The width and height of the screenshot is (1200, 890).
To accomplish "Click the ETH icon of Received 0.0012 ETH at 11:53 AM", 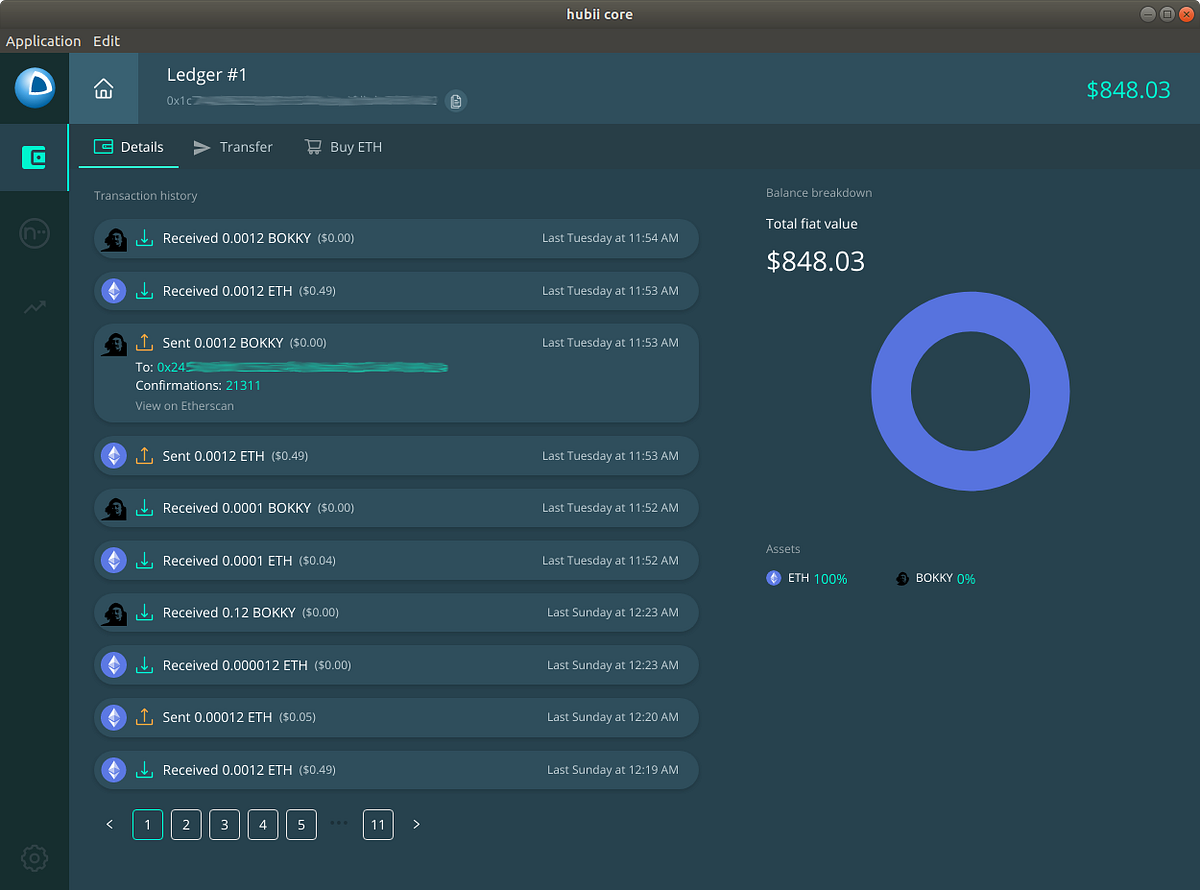I will click(x=114, y=291).
